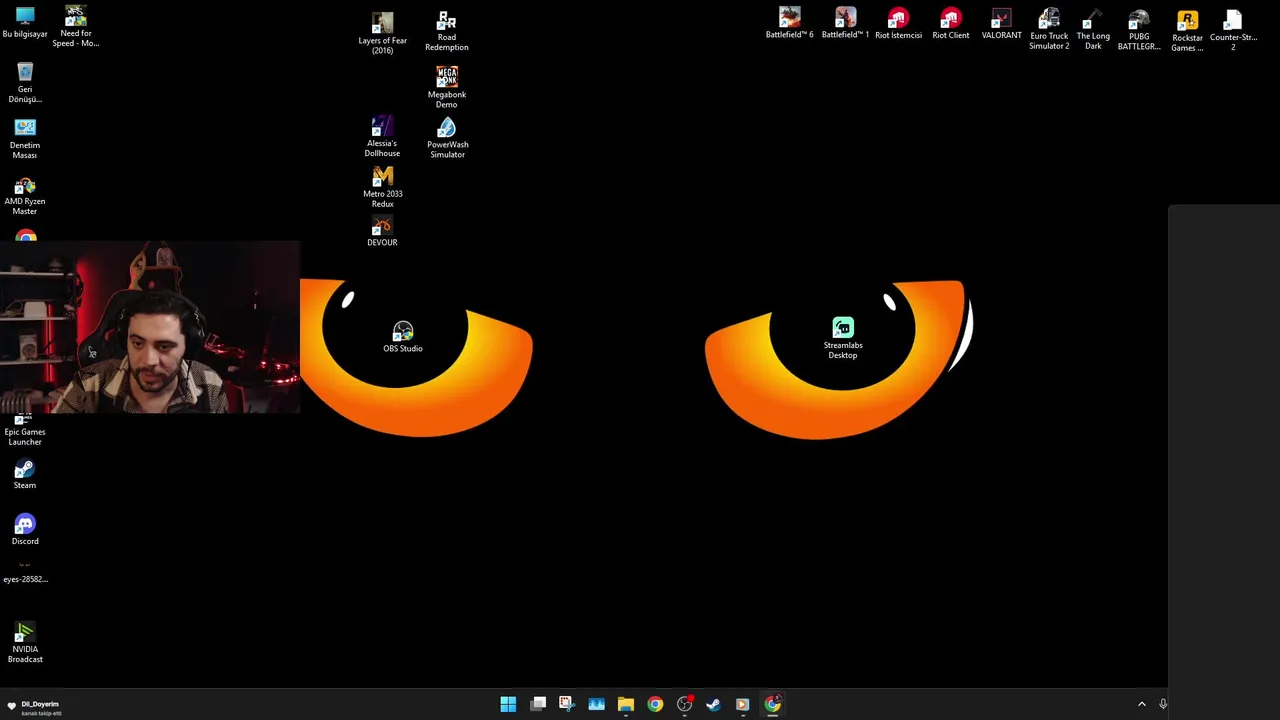
Task: Select the Layers of Fear (2016) shortcut
Action: point(382,33)
